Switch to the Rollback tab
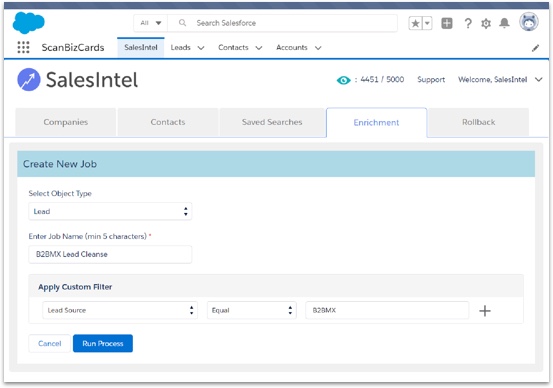The height and width of the screenshot is (388, 553). coord(479,122)
